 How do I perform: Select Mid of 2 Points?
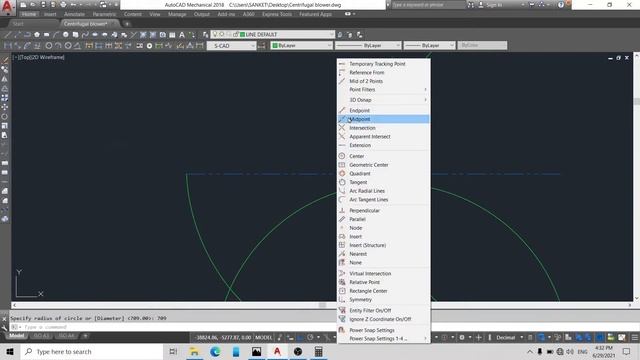pos(383,81)
